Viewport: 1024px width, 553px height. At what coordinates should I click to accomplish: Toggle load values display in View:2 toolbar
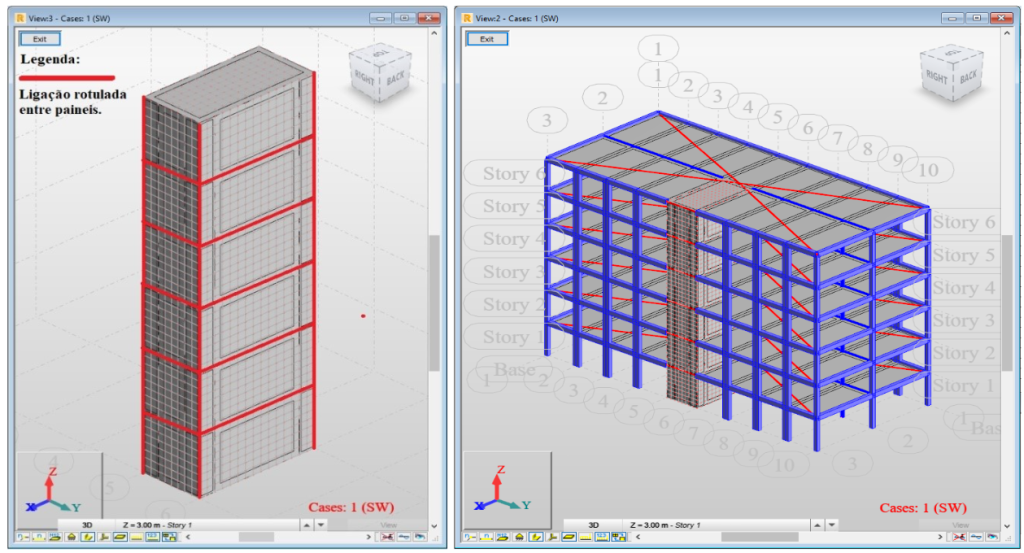[x=601, y=537]
